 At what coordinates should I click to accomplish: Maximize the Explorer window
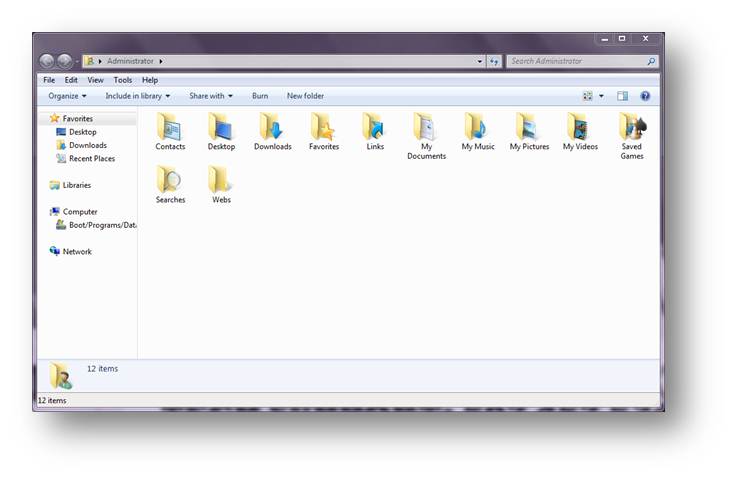pos(622,39)
